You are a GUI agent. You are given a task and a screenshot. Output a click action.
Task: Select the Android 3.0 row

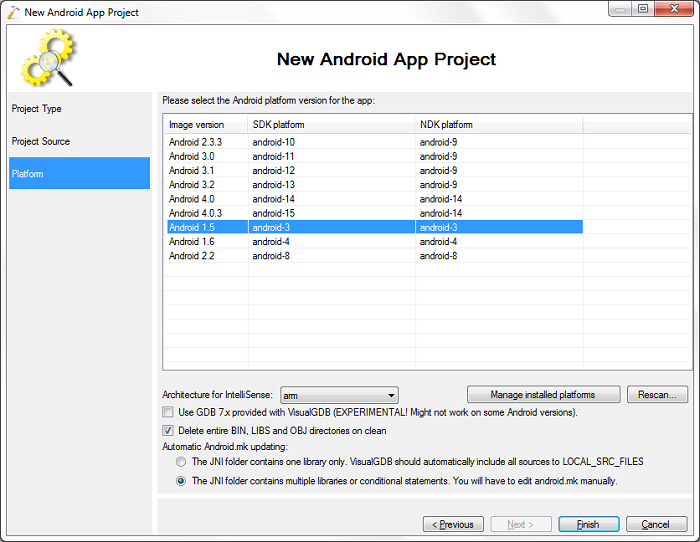(375, 156)
